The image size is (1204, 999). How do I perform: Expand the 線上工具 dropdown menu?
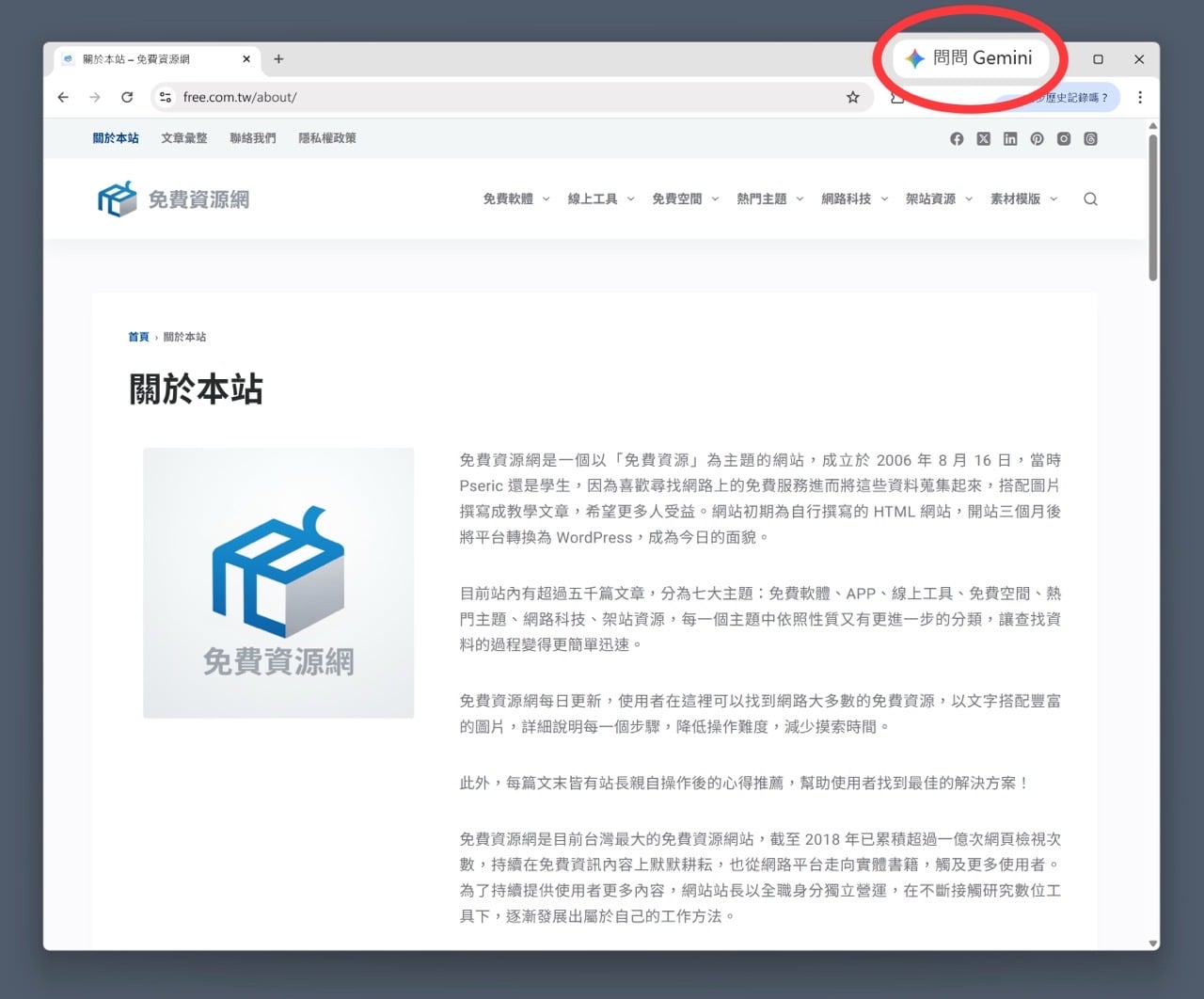click(x=600, y=199)
